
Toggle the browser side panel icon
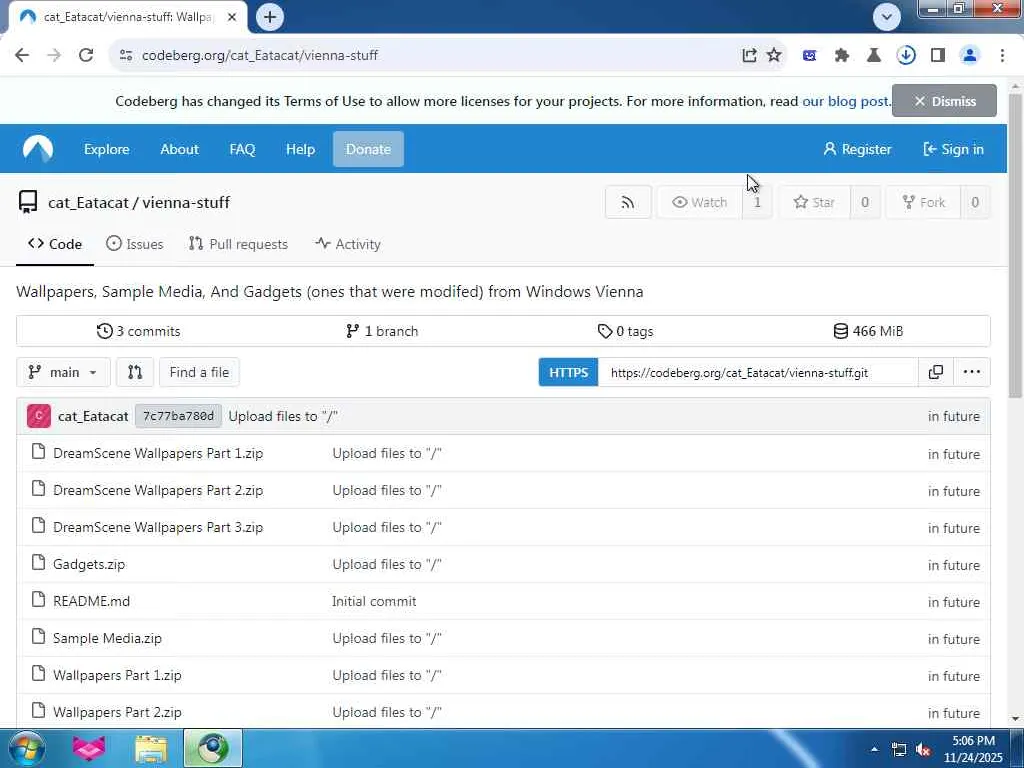tap(938, 56)
